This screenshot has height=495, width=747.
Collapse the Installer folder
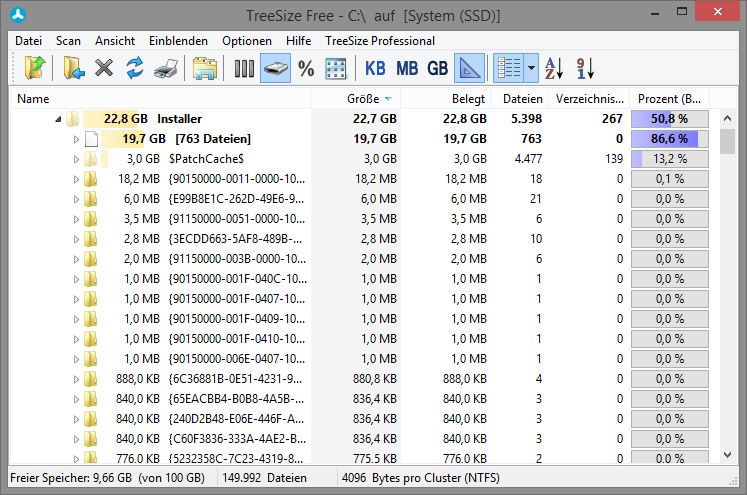point(58,119)
